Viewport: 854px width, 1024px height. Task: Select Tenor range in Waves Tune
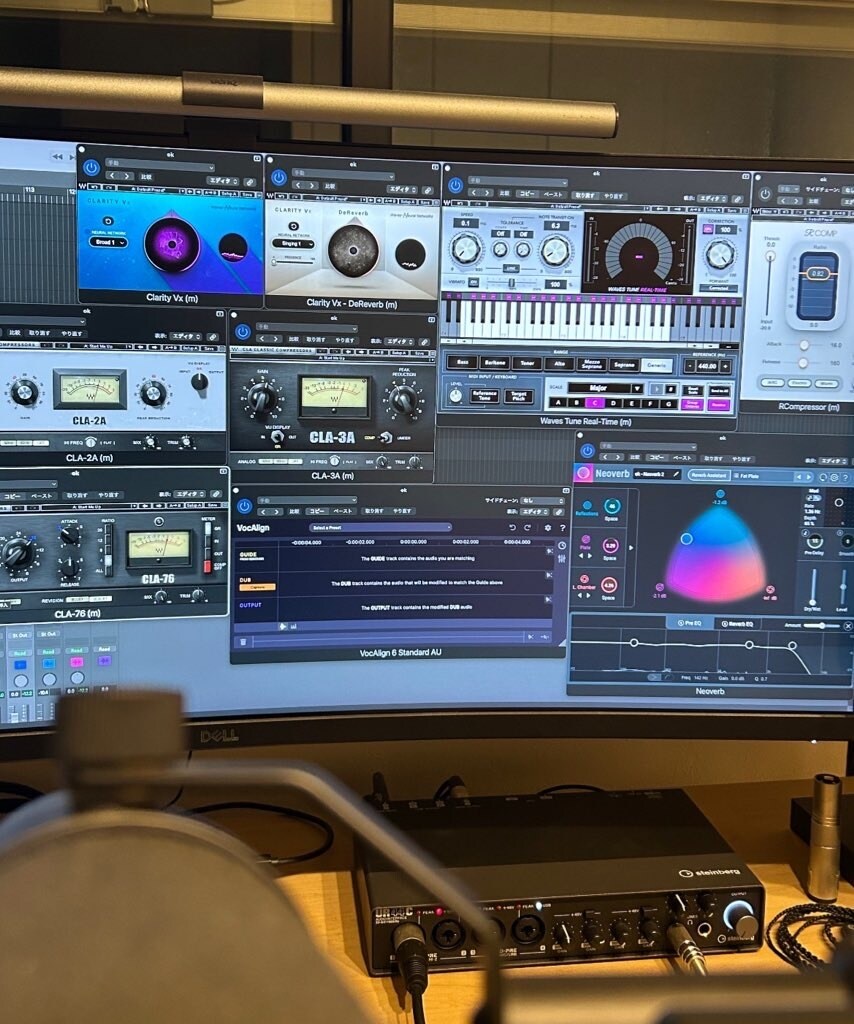pyautogui.click(x=528, y=363)
